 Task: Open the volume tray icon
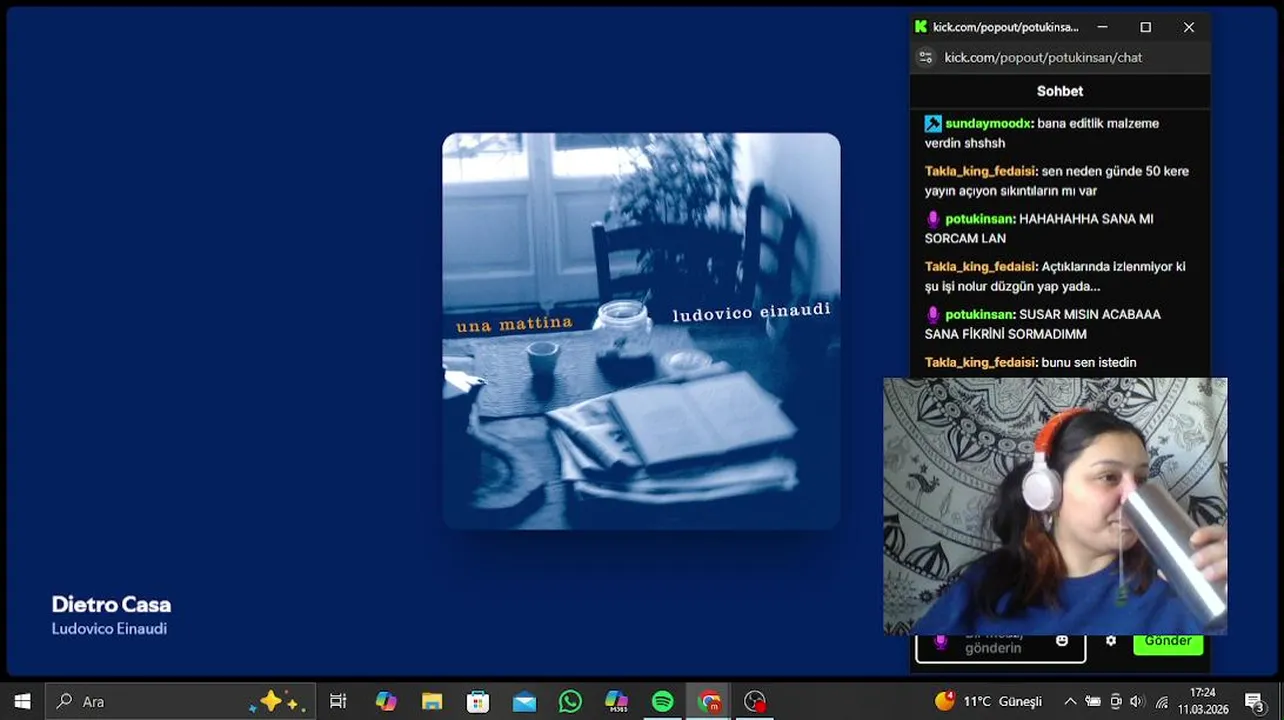click(1139, 701)
